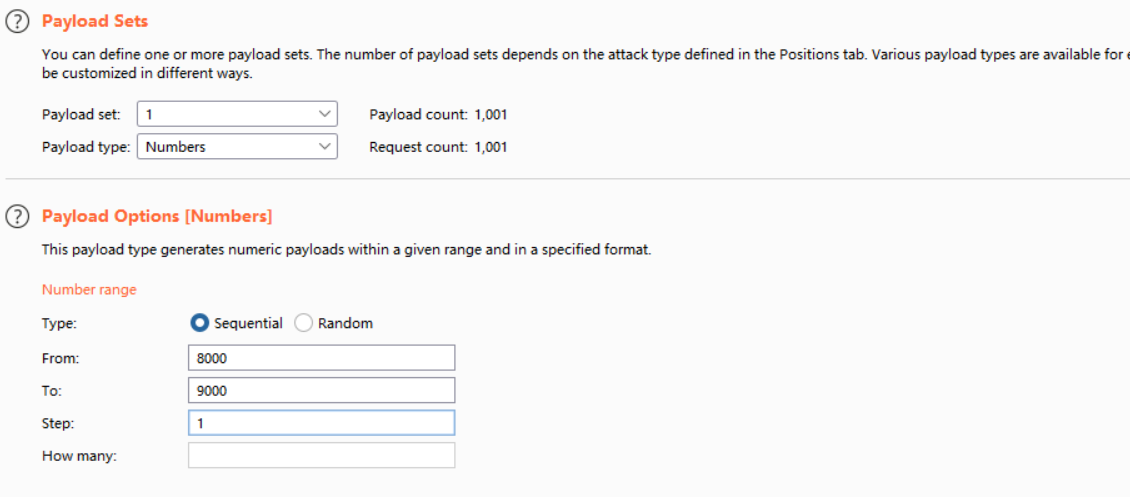Focus the Step input field

click(321, 423)
